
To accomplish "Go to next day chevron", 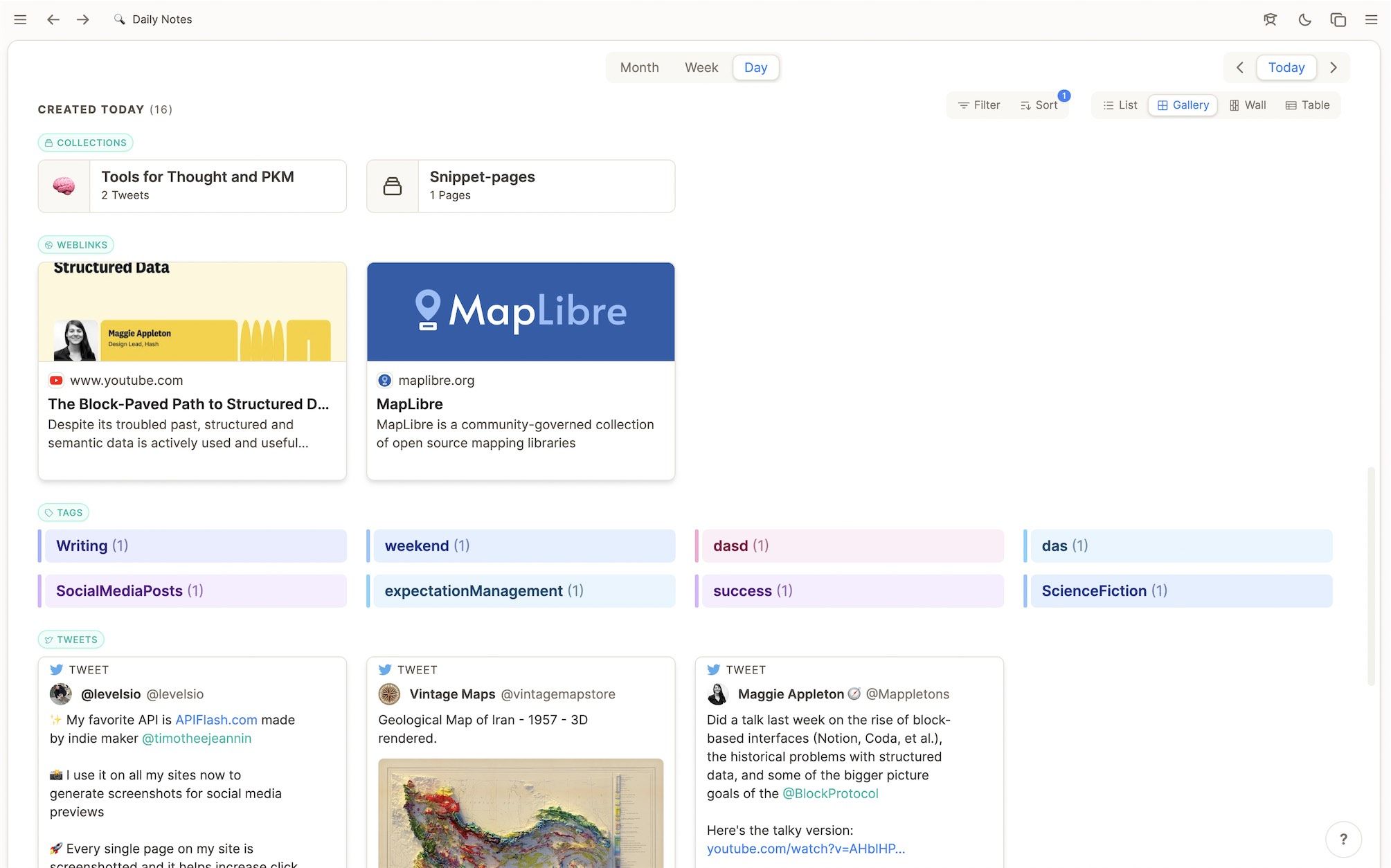I will point(1334,68).
